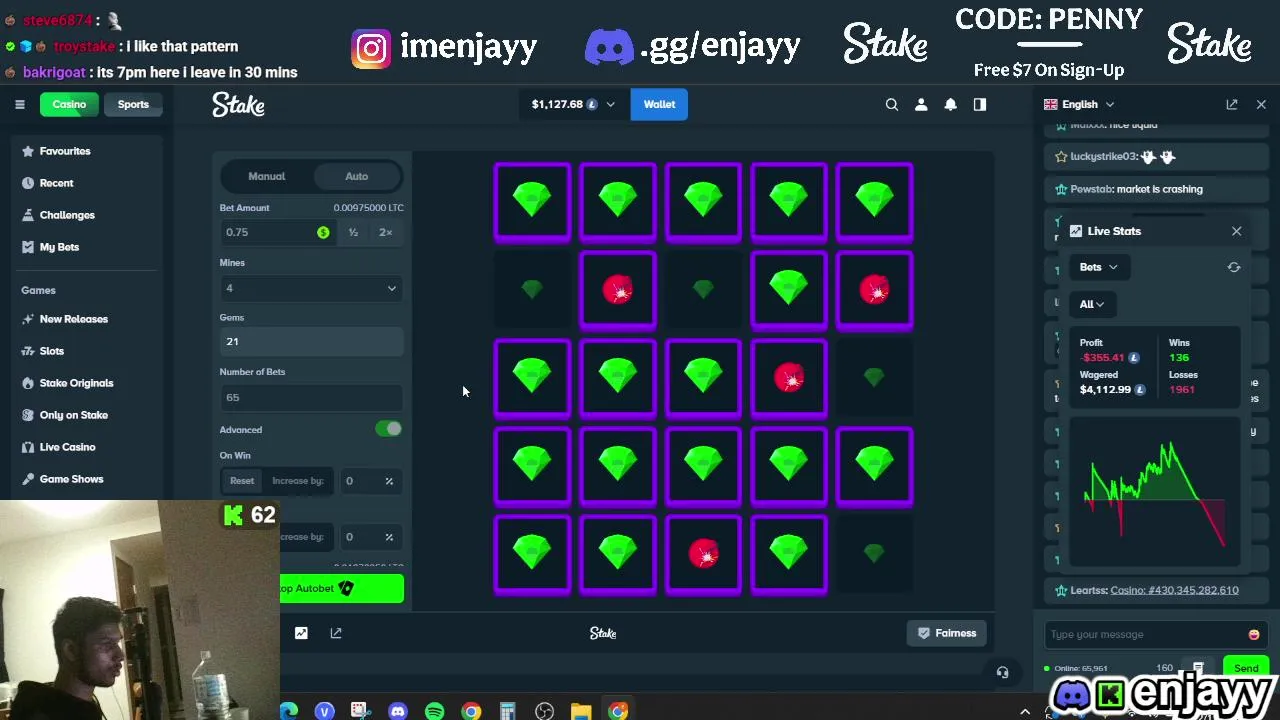Close the Live Stats popup
Viewport: 1280px width, 720px height.
coord(1236,231)
